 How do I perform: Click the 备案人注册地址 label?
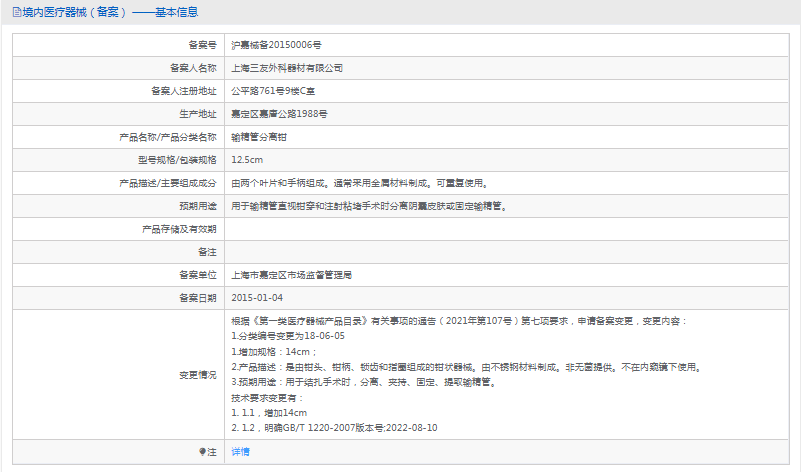click(x=184, y=91)
